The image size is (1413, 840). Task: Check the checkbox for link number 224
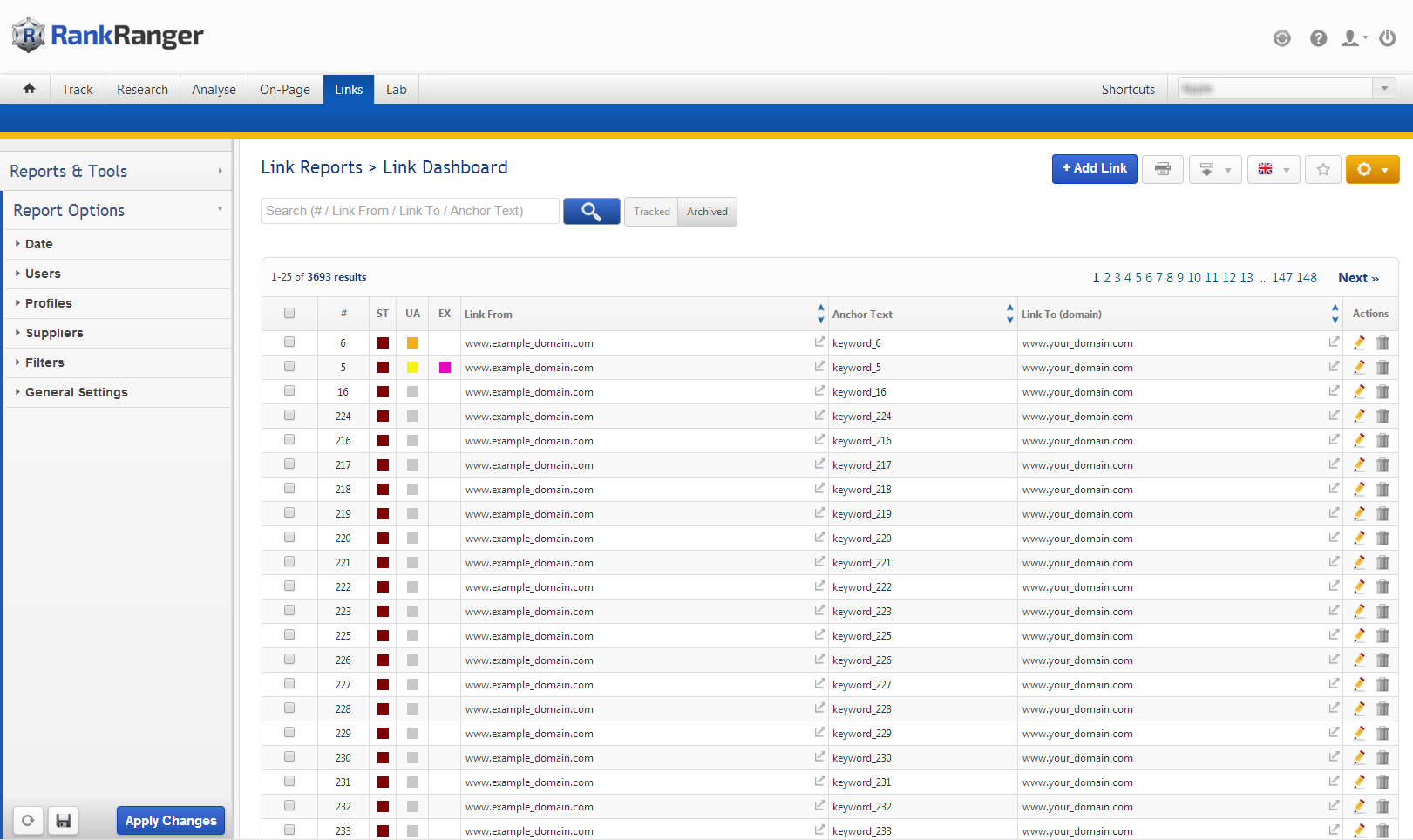289,416
